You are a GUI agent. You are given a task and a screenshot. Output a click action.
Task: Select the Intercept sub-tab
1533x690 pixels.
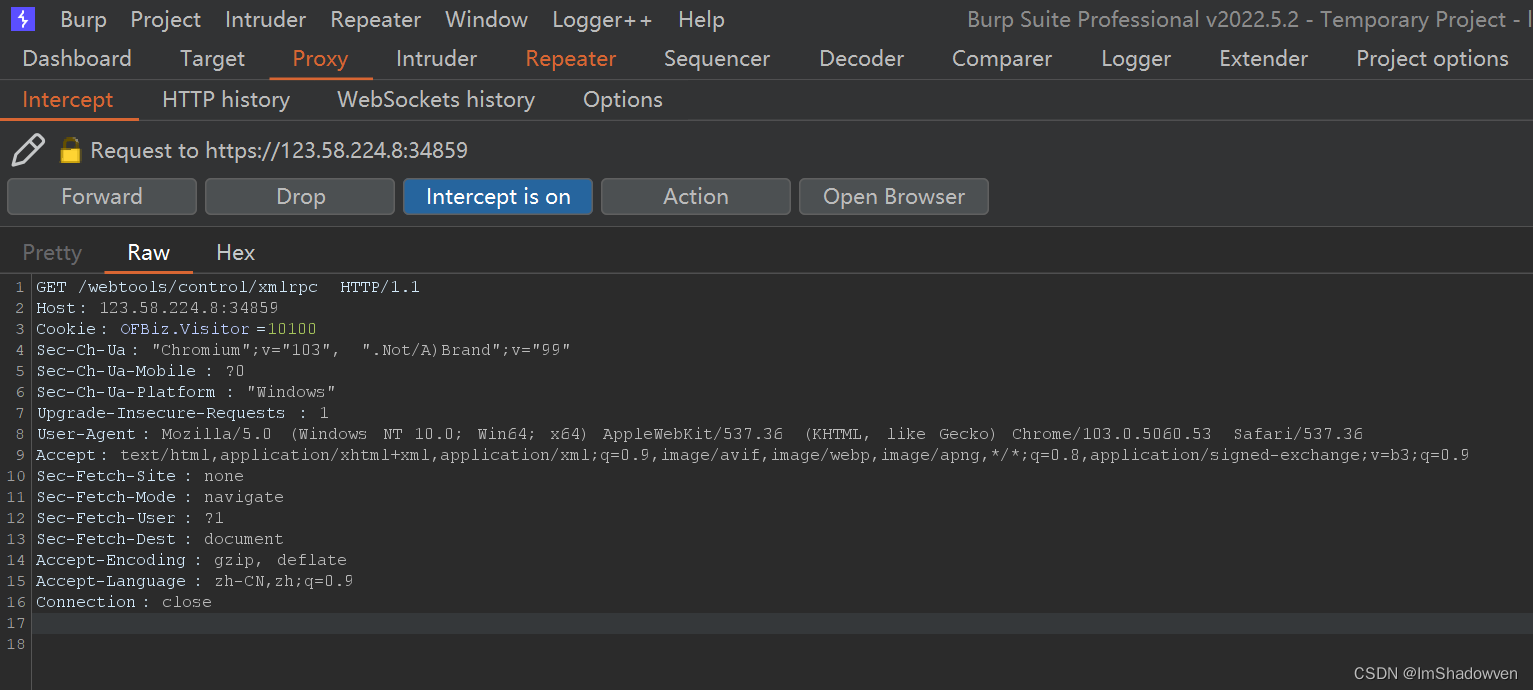coord(68,100)
